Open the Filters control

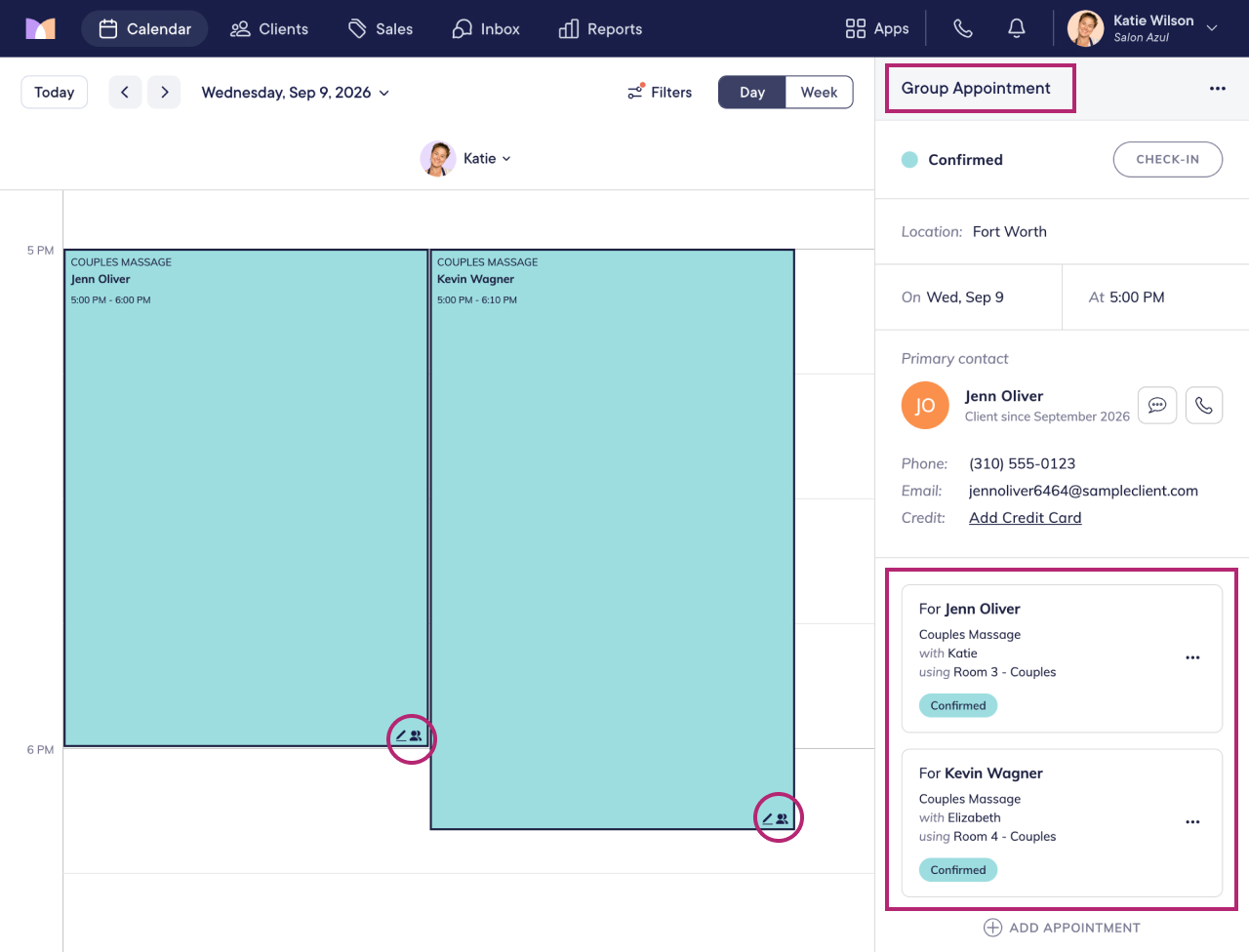click(x=660, y=92)
